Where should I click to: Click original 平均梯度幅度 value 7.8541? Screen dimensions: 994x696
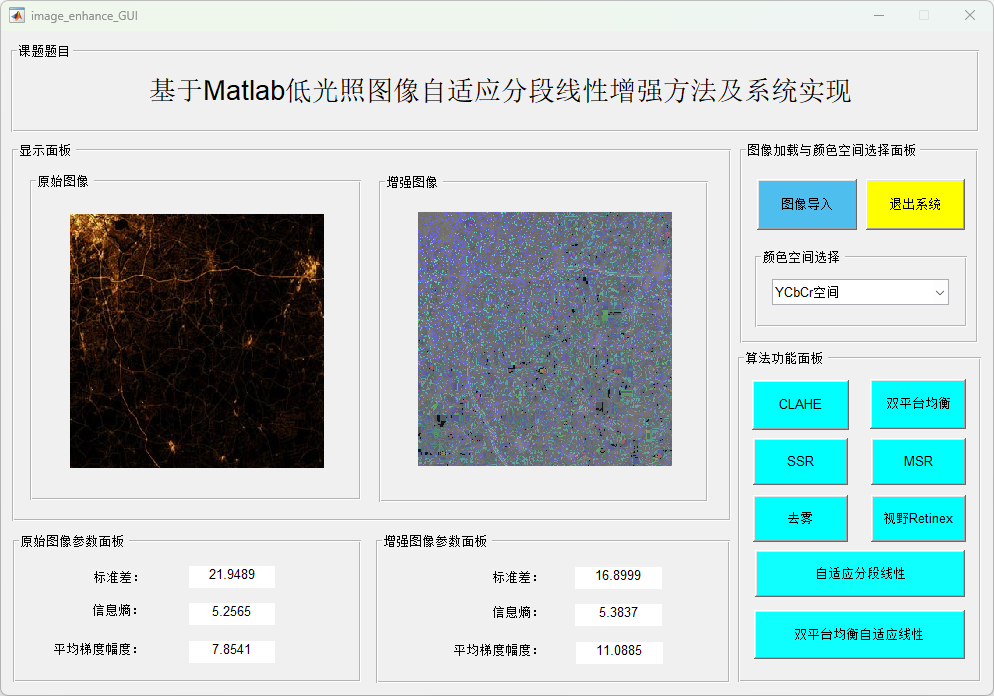click(x=232, y=650)
